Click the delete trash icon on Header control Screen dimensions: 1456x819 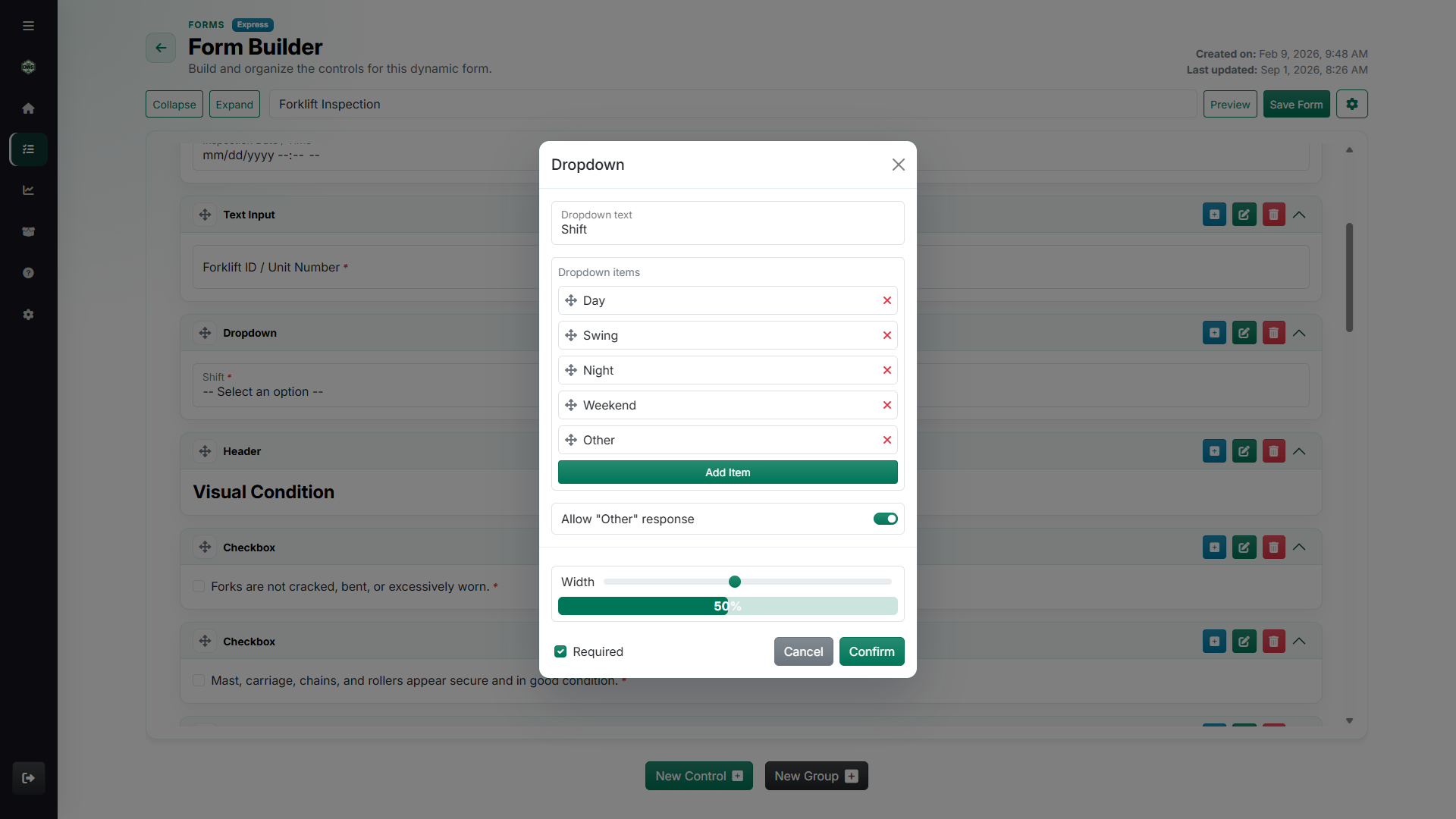pyautogui.click(x=1273, y=451)
